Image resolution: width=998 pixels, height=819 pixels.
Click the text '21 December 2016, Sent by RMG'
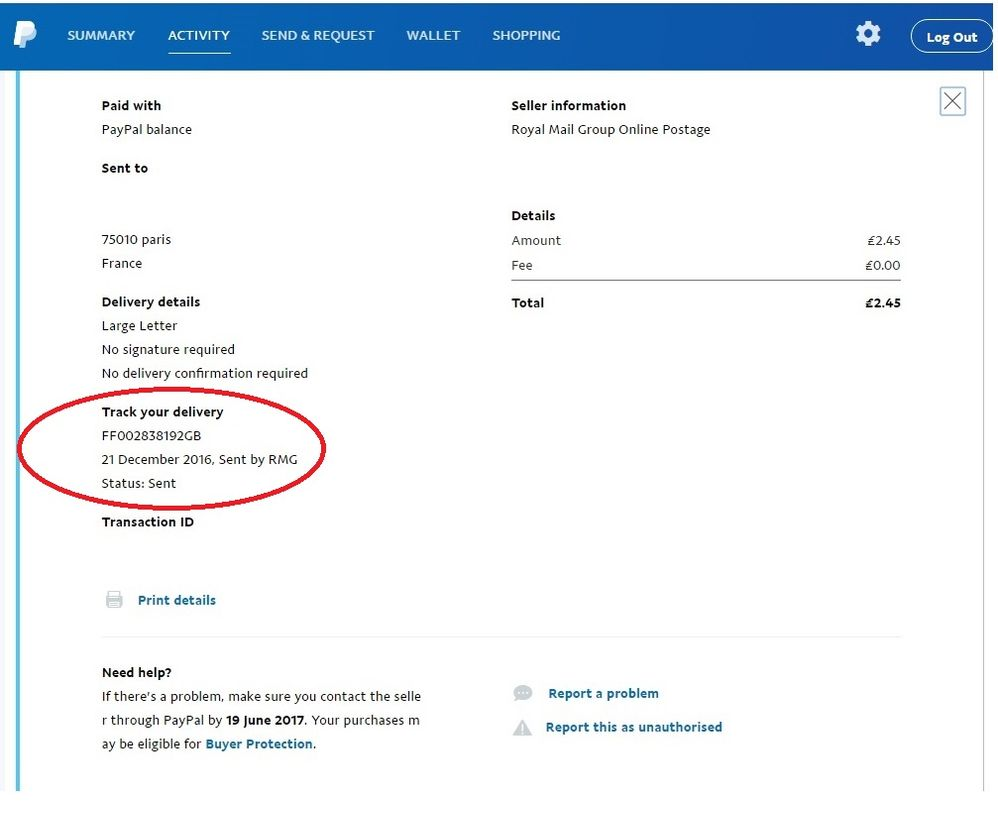point(199,459)
